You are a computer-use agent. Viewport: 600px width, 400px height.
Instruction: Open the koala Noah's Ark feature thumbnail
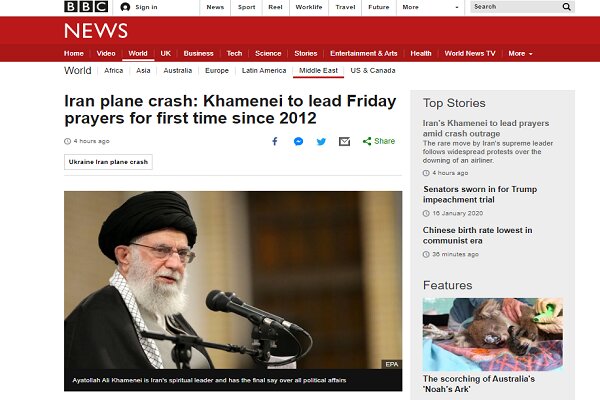point(493,335)
